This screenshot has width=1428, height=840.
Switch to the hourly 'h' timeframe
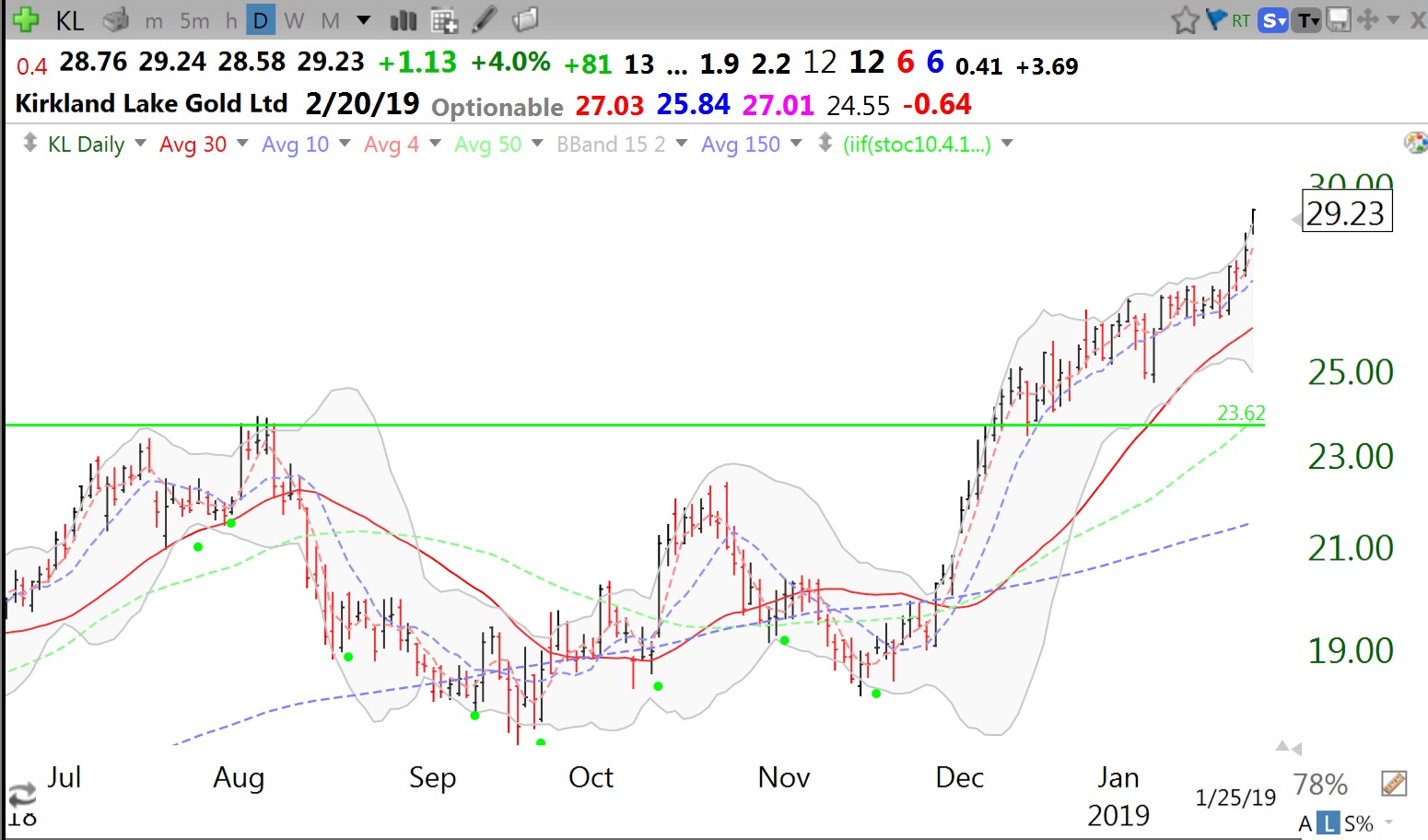coord(231,20)
